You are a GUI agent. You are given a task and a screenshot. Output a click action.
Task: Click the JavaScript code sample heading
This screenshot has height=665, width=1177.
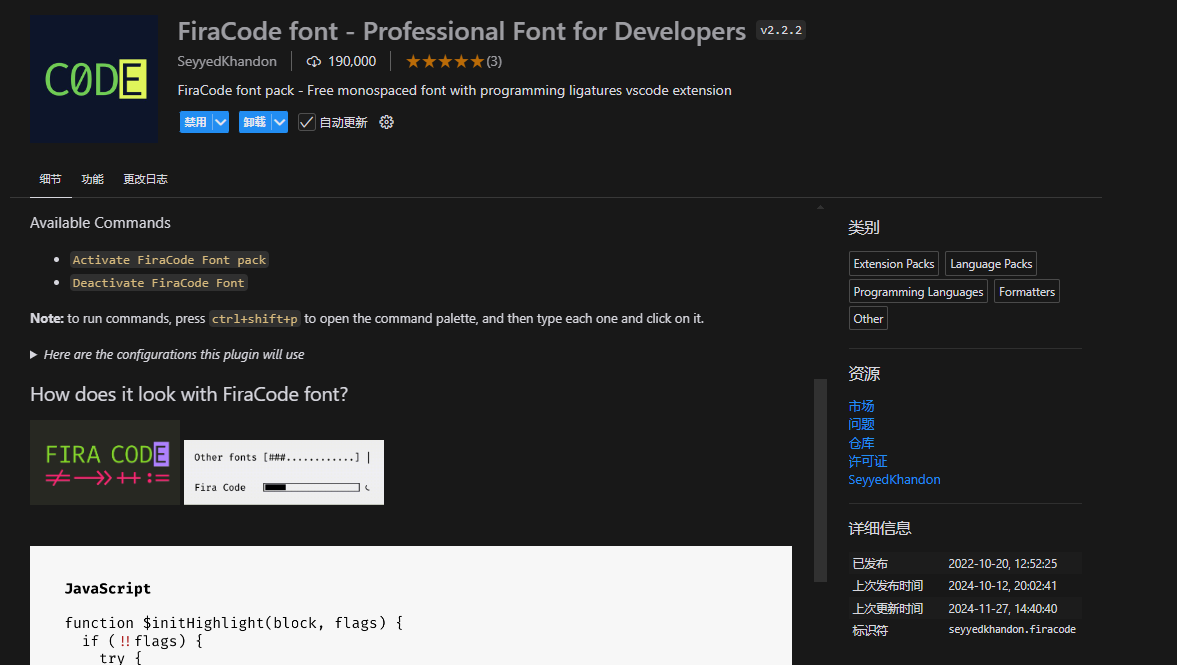click(x=107, y=588)
